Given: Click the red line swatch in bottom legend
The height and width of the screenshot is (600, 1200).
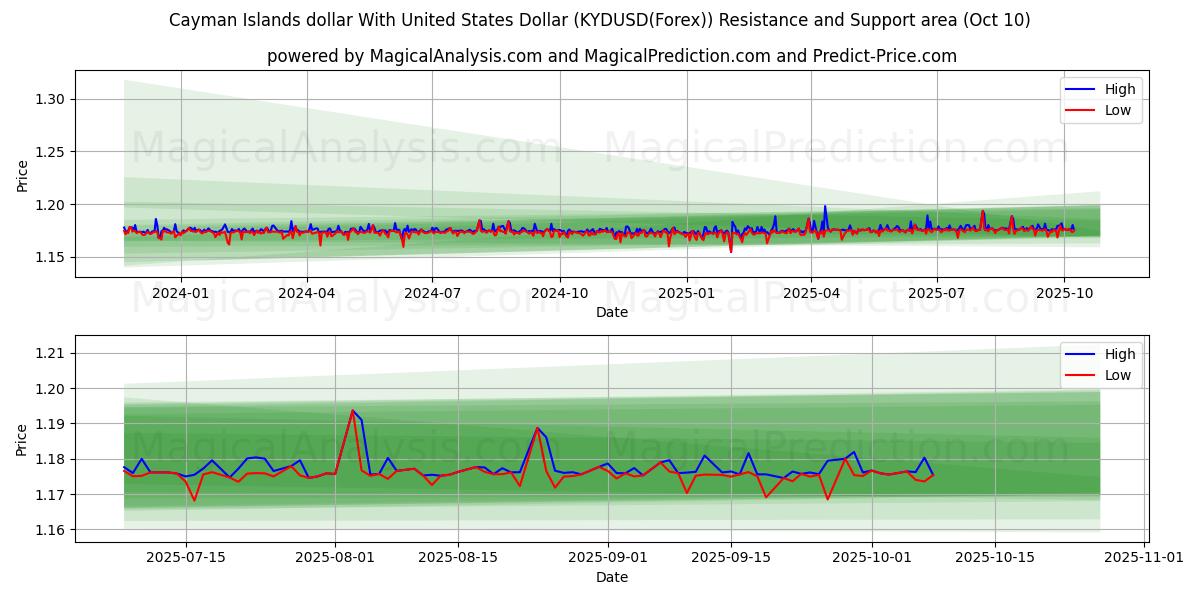Looking at the screenshot, I should pyautogui.click(x=1081, y=375).
